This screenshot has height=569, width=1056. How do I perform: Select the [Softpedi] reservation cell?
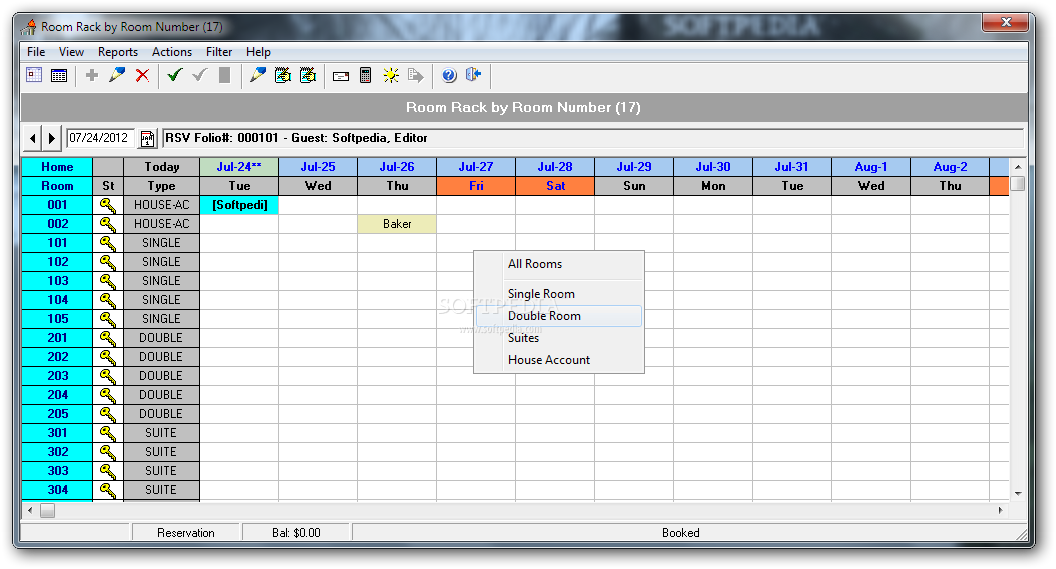click(240, 205)
